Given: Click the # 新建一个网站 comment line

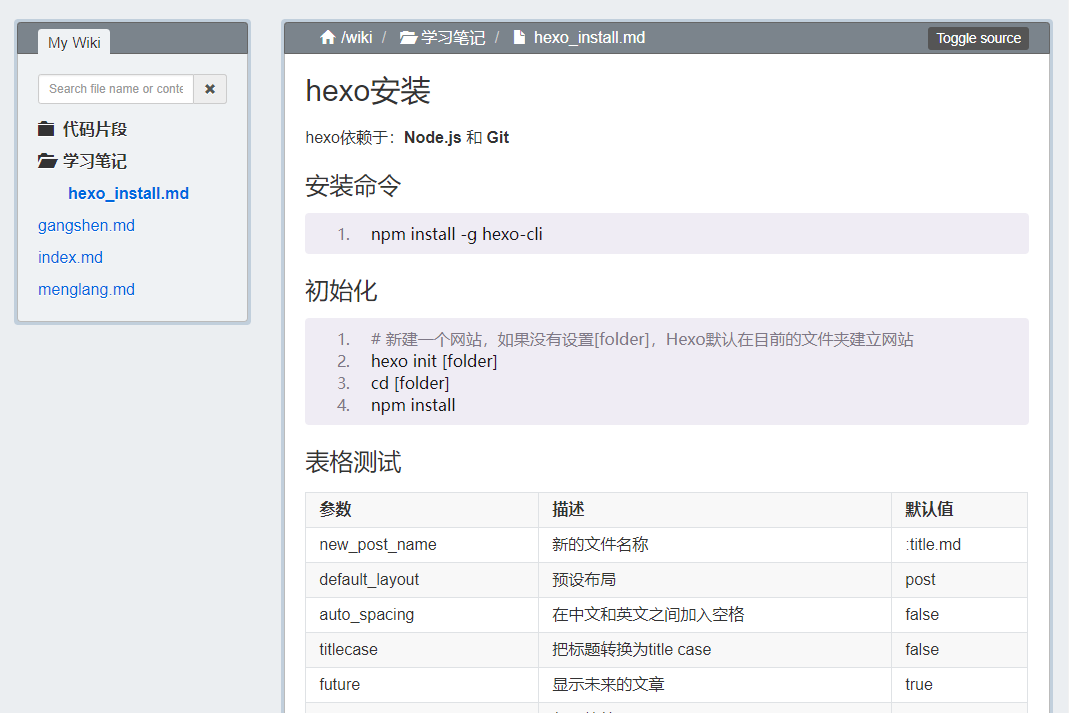Looking at the screenshot, I should pos(642,339).
